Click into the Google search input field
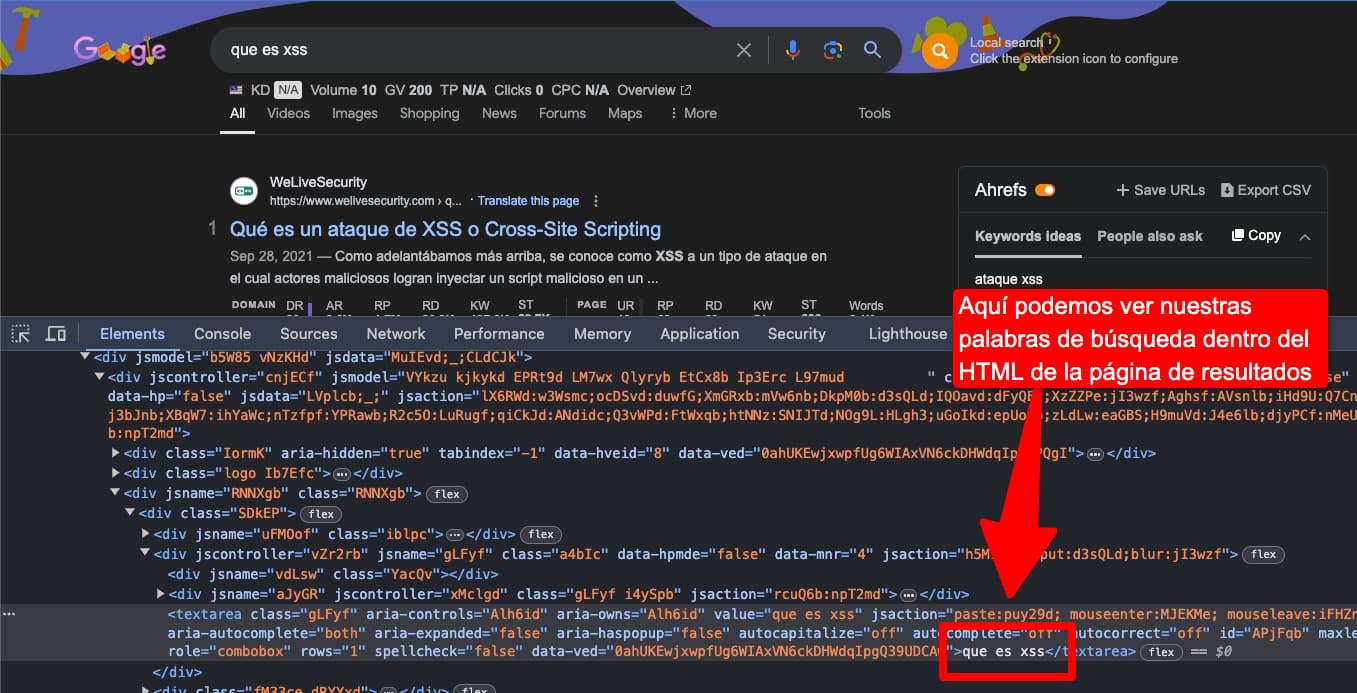 pos(475,50)
